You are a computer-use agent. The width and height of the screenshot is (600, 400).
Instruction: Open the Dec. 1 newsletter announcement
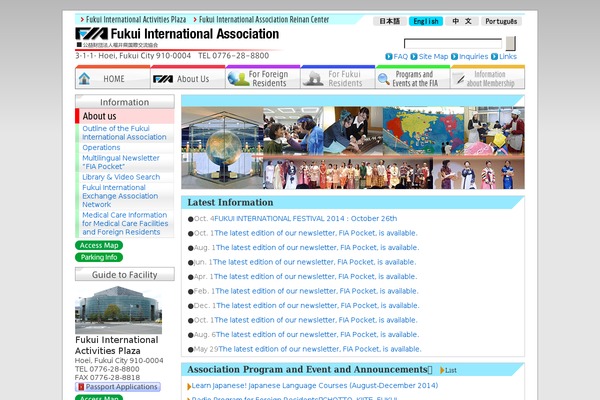[x=318, y=305]
